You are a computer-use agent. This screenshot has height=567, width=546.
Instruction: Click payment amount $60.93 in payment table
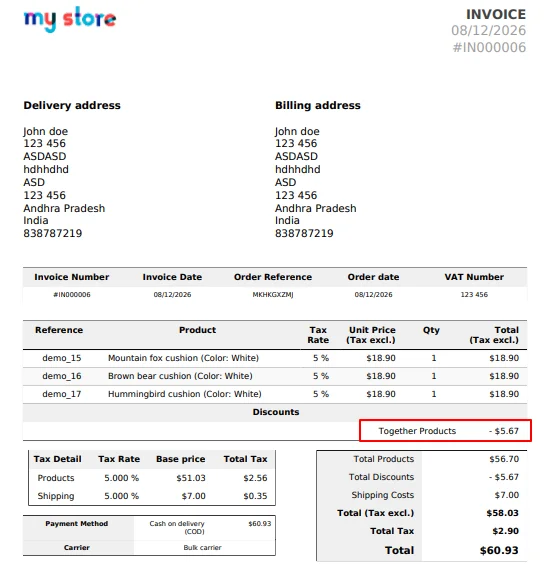(x=260, y=524)
